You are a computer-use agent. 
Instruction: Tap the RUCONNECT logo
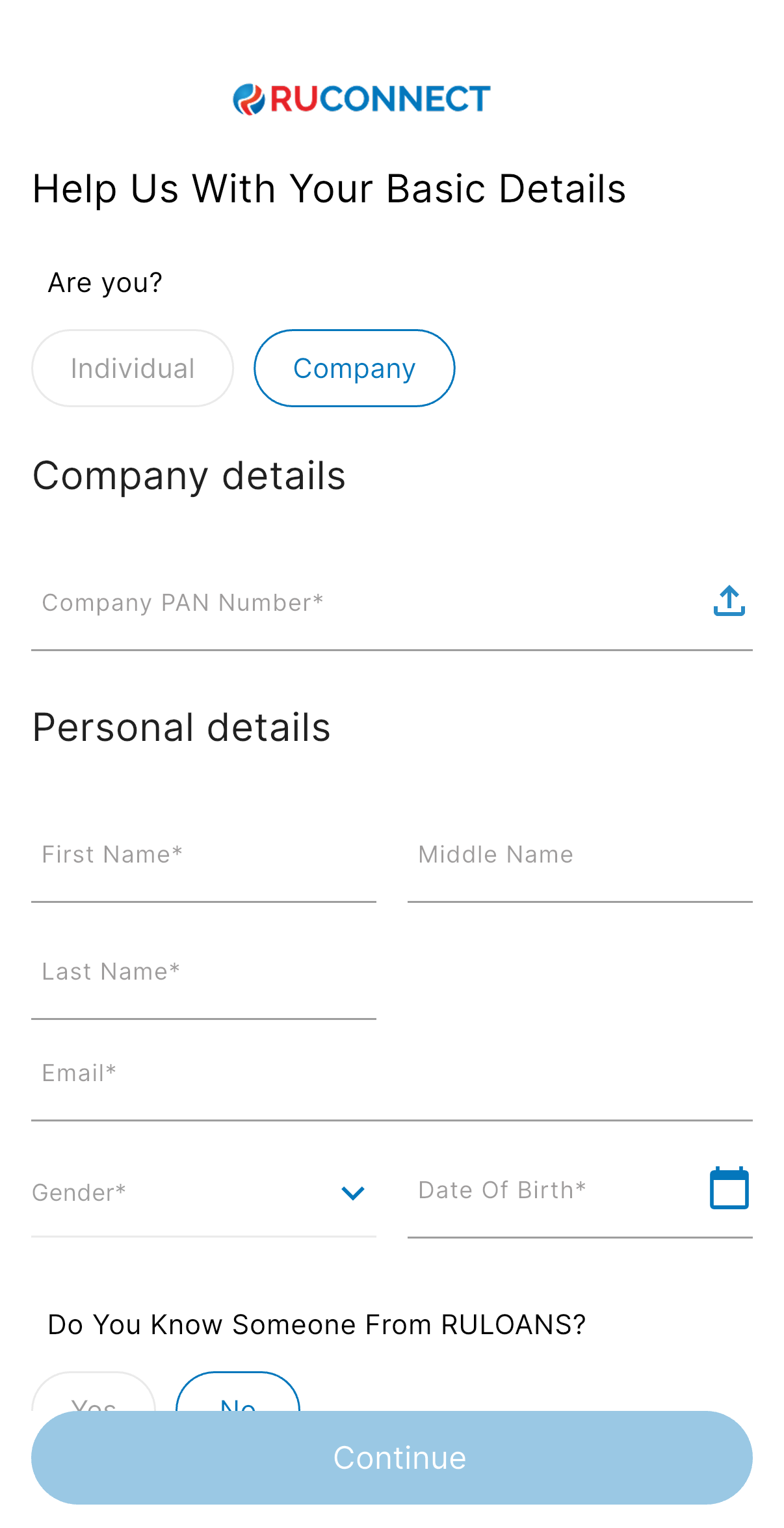pyautogui.click(x=361, y=100)
